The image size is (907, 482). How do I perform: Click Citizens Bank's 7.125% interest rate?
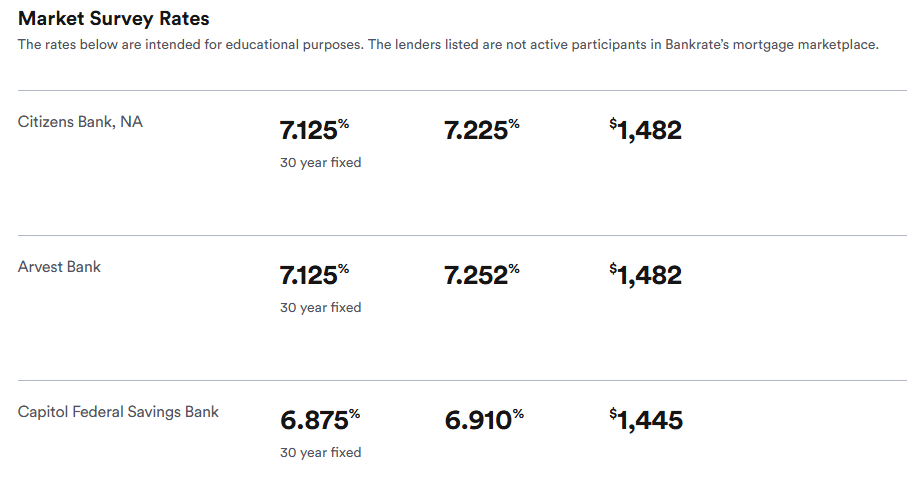point(314,130)
